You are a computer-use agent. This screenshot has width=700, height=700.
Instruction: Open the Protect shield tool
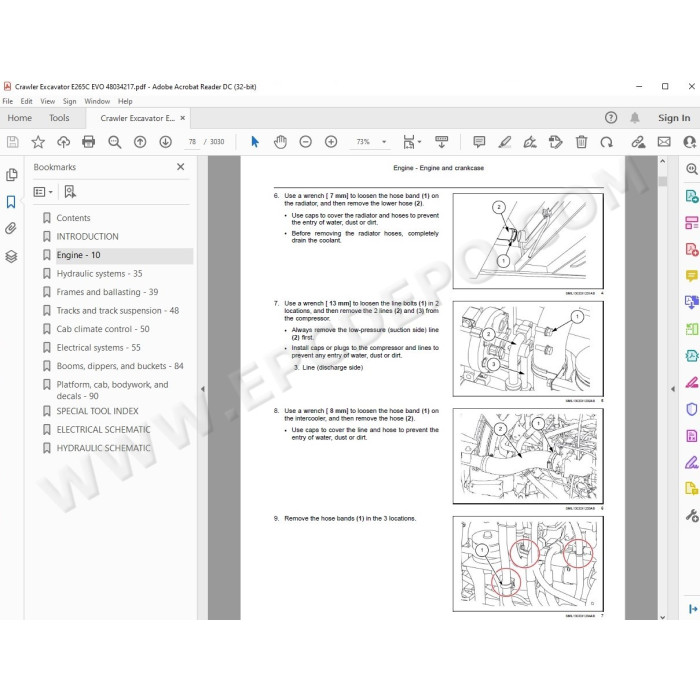click(x=692, y=409)
